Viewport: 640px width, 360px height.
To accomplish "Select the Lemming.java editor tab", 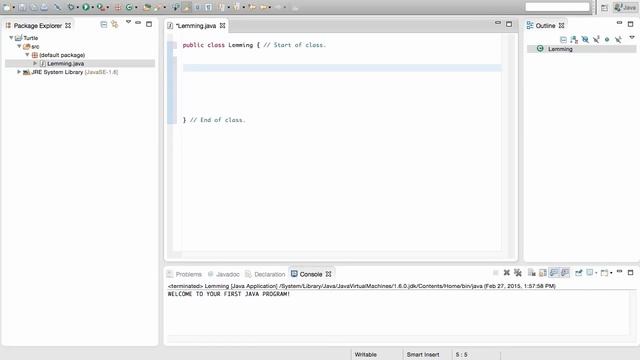I will [196, 25].
